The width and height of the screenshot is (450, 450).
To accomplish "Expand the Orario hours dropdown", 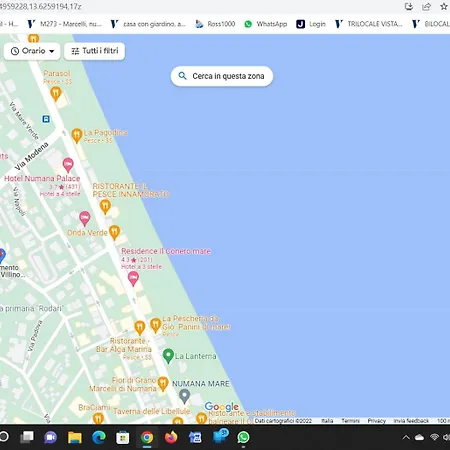I will click(x=32, y=51).
